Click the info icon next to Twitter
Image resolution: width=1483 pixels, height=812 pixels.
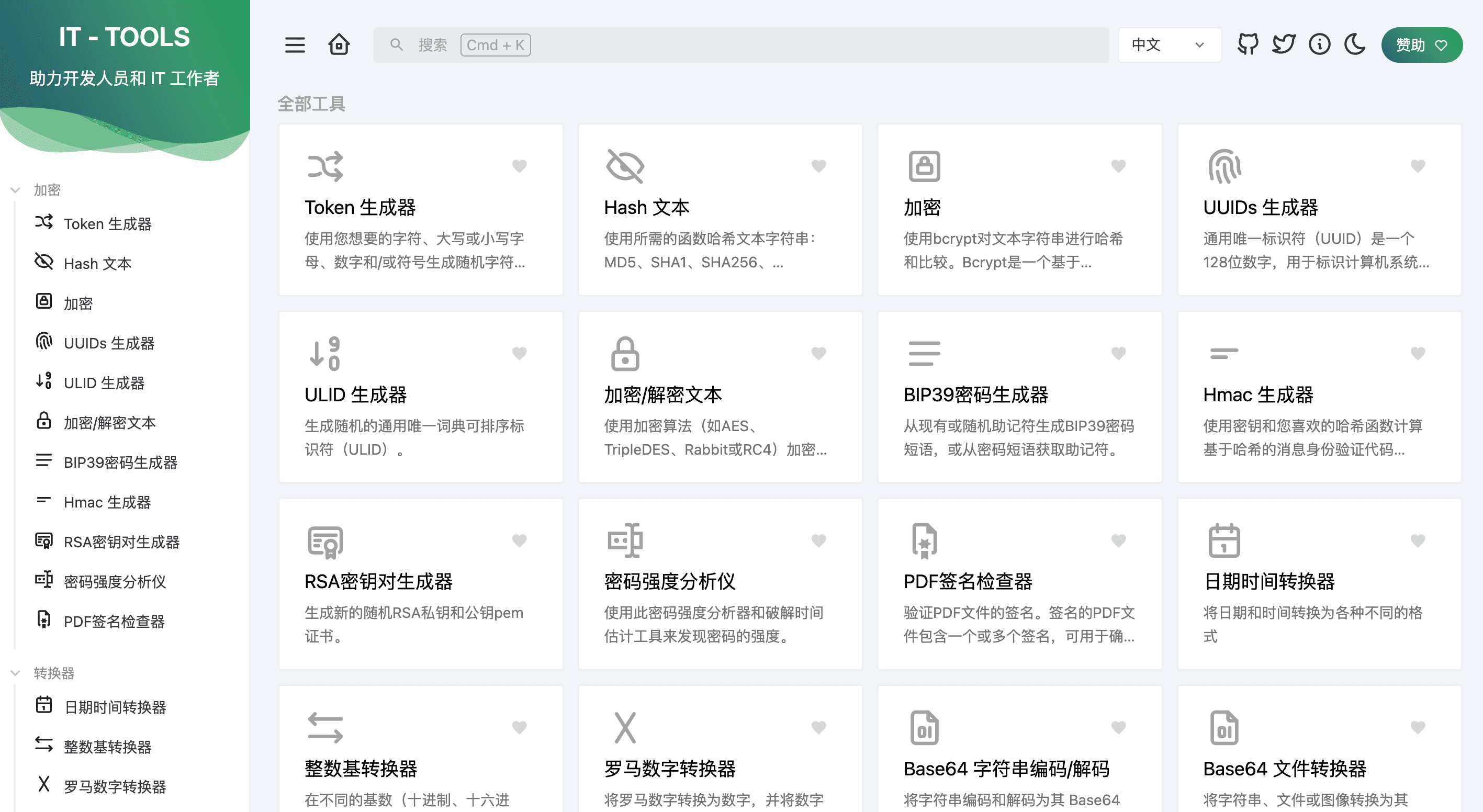[x=1320, y=44]
